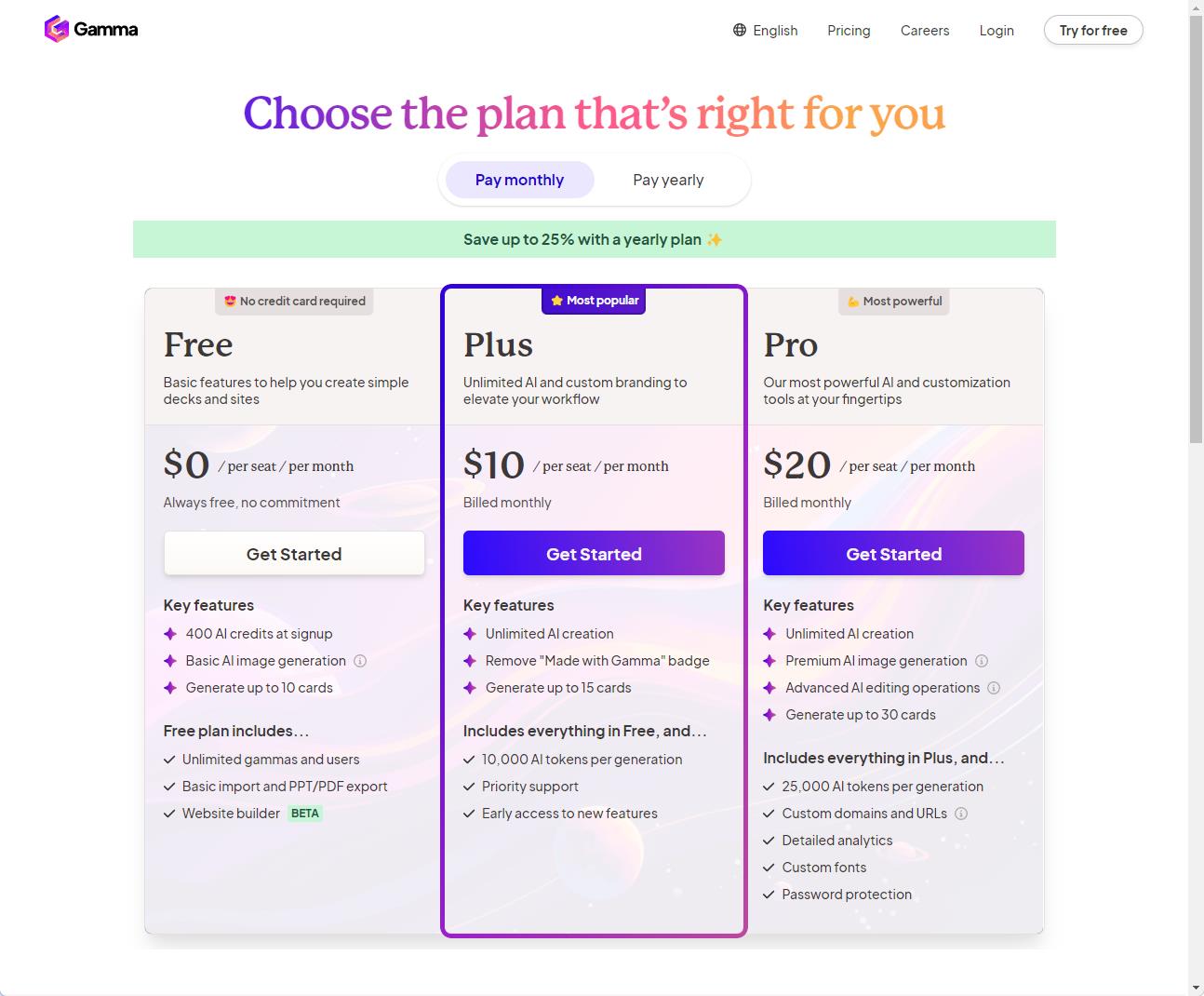
Task: Click the Try for free button
Action: pos(1093,30)
